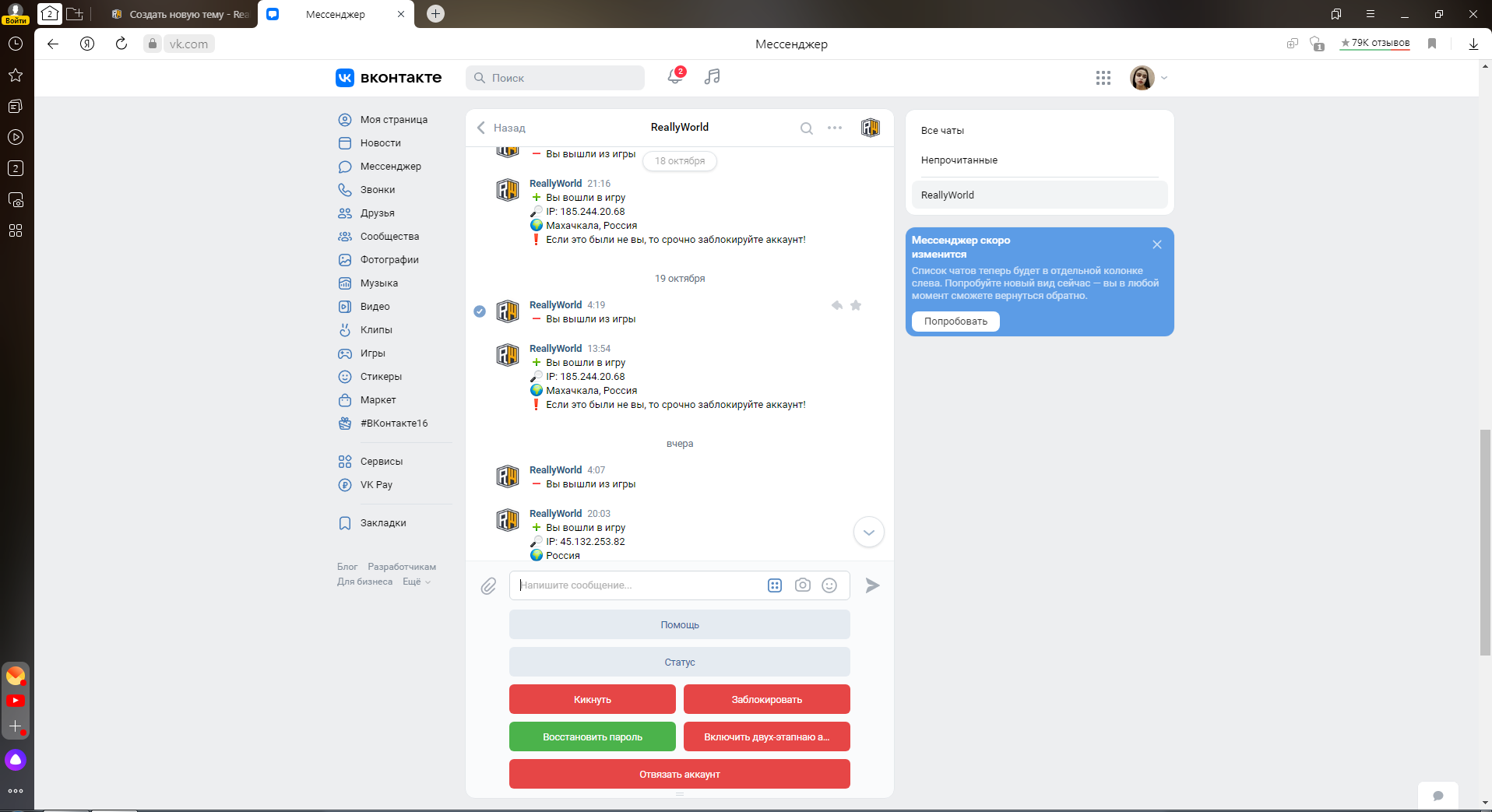Image resolution: width=1492 pixels, height=812 pixels.
Task: Jump to latest messages with down chevron
Action: (x=869, y=533)
